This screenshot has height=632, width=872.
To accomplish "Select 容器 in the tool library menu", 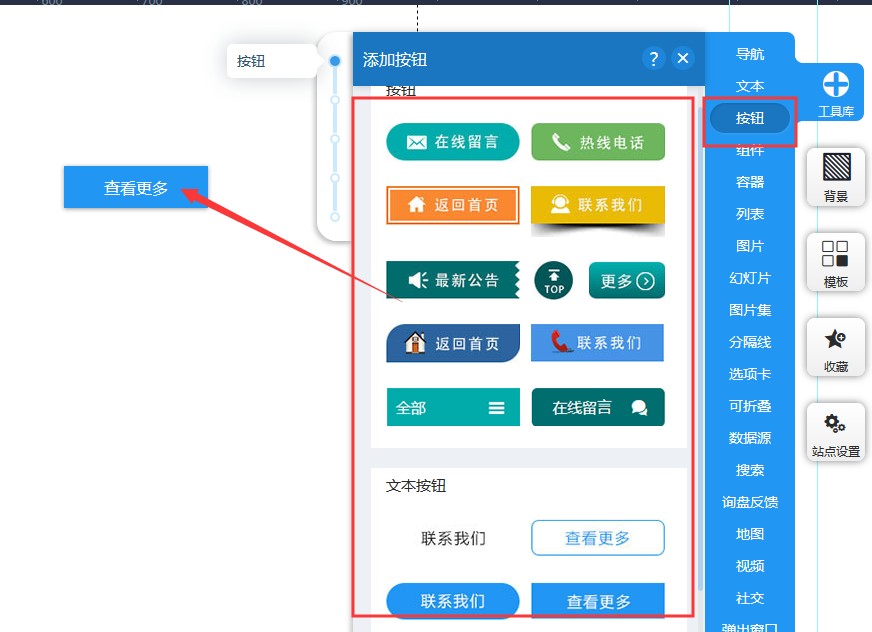I will pyautogui.click(x=750, y=182).
